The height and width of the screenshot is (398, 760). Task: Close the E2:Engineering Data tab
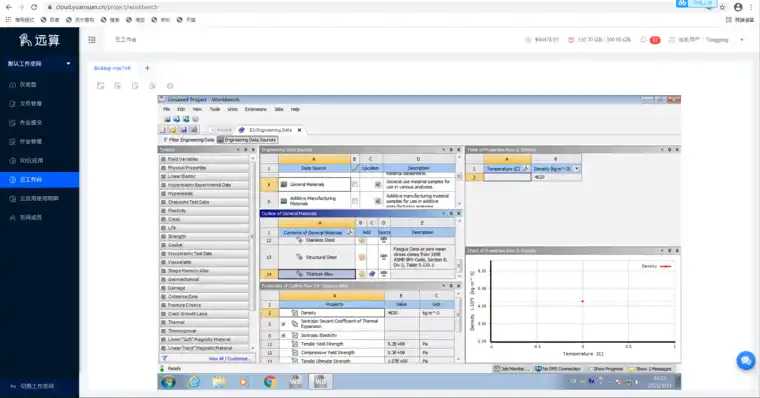[x=300, y=130]
